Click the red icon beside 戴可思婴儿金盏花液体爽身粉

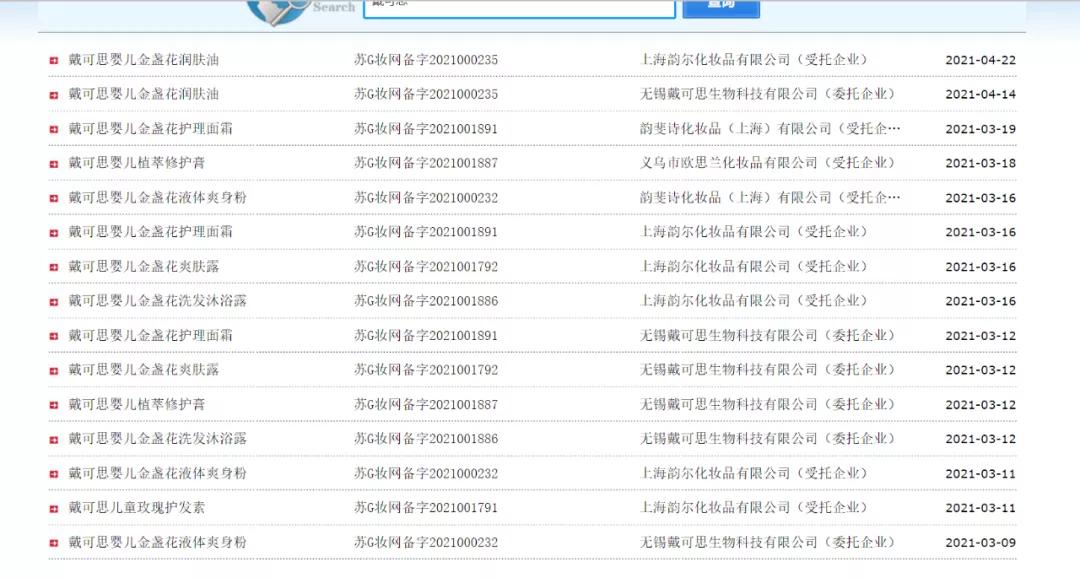(53, 197)
